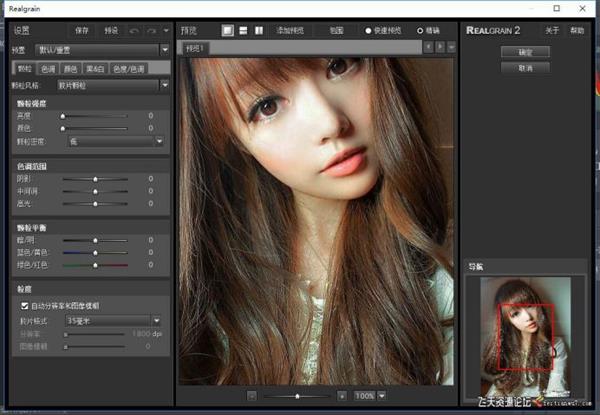Viewport: 600px width, 415px height.
Task: Open the 预置 preset dropdown
Action: (x=101, y=49)
